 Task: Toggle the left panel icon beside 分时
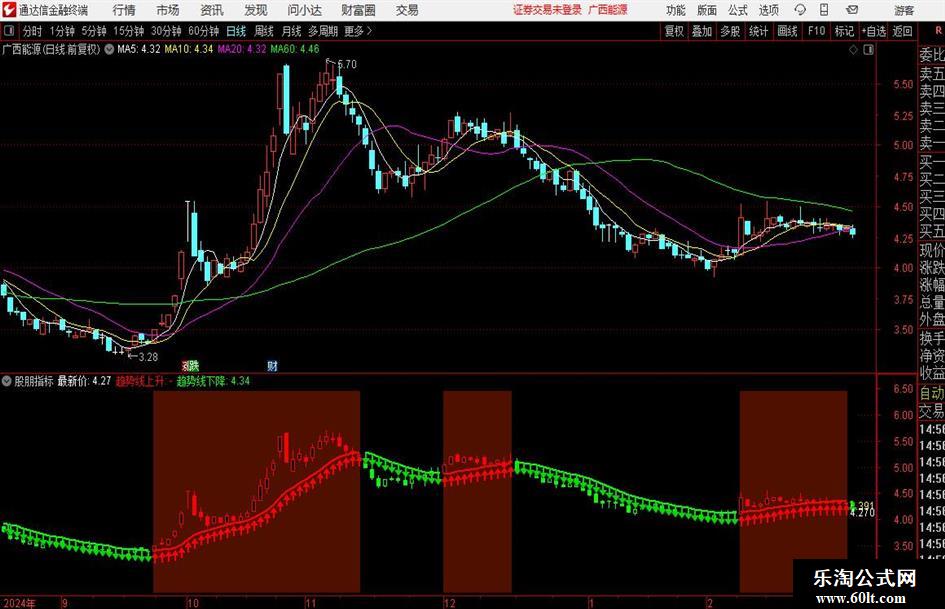tap(9, 31)
